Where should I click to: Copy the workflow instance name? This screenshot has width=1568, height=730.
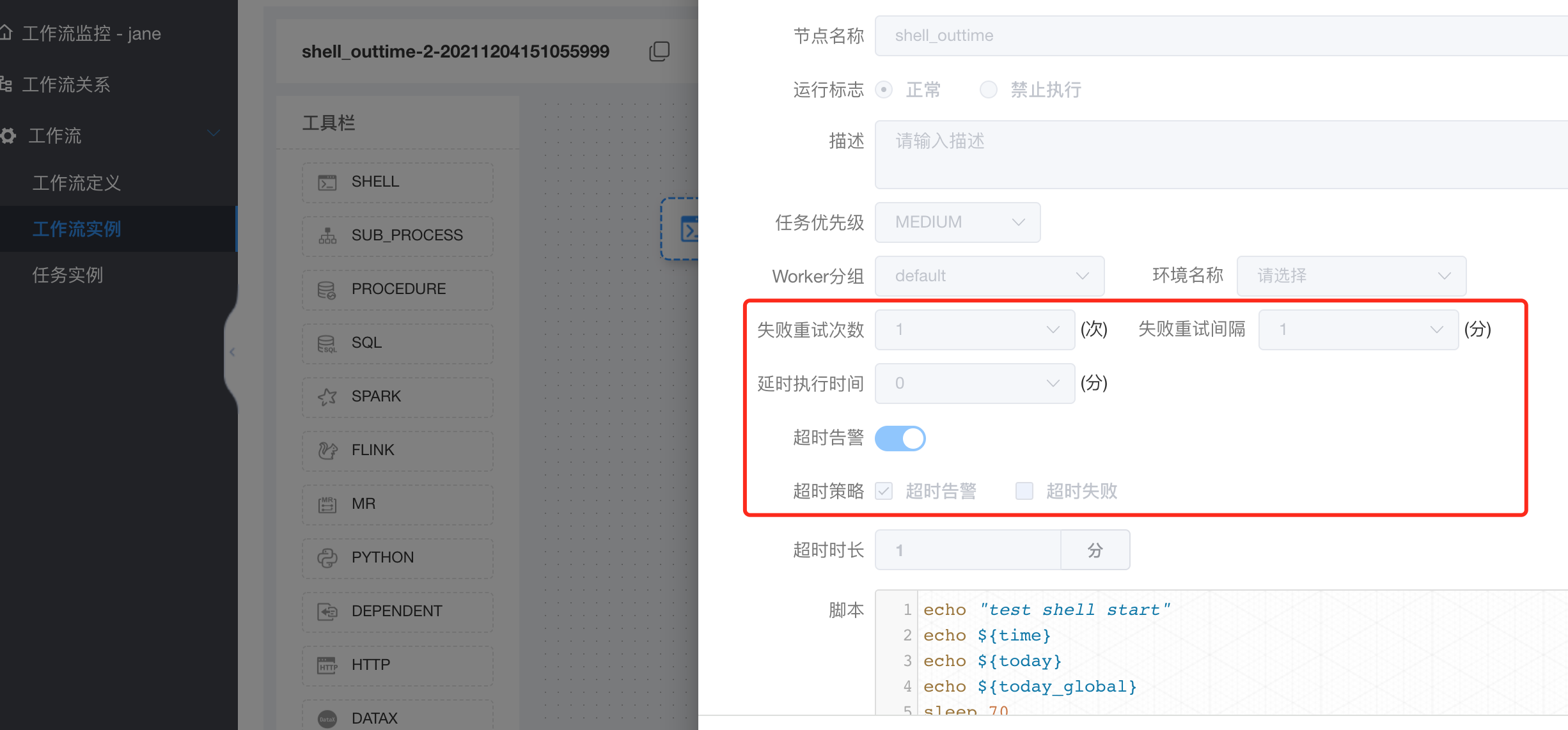click(x=659, y=50)
